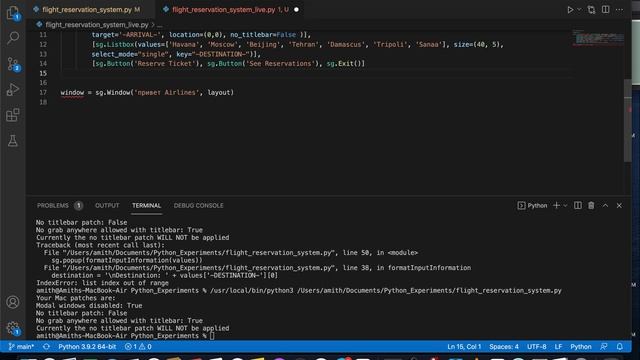This screenshot has height=360, width=640.
Task: Select the Python terminal label
Action: pyautogui.click(x=532, y=206)
